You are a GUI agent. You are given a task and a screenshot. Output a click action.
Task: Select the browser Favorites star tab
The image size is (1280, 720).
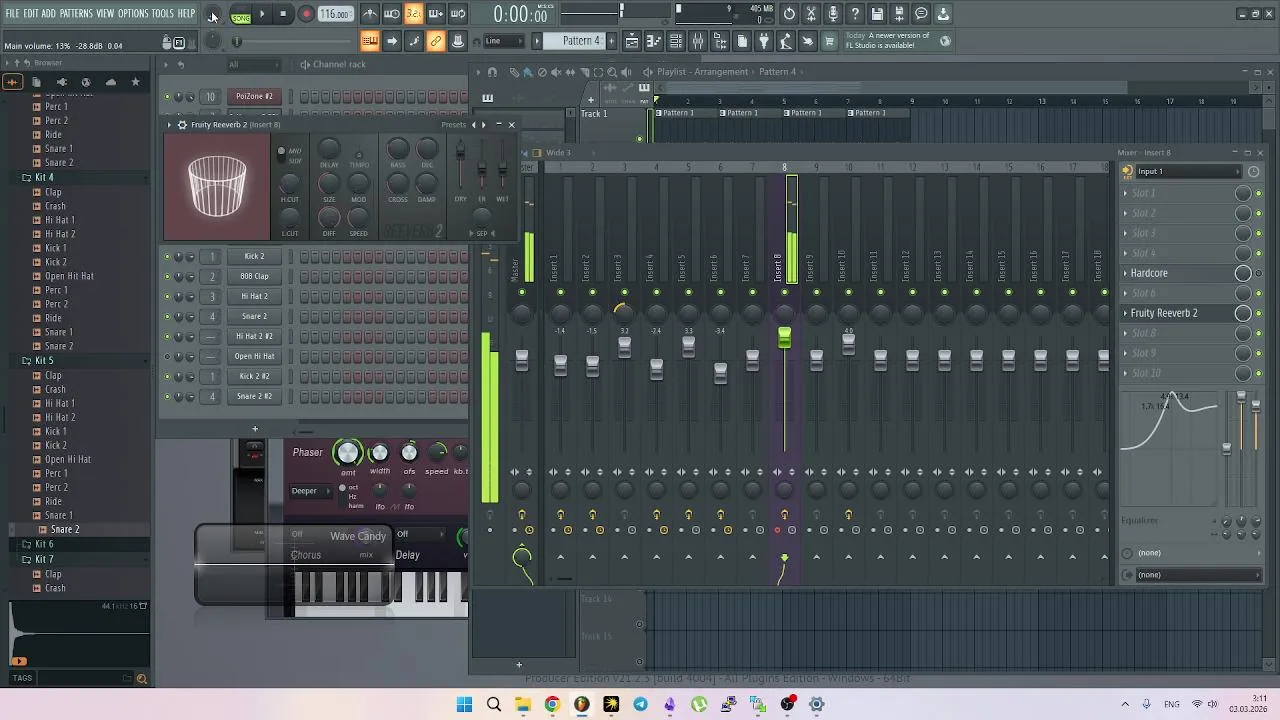point(135,82)
